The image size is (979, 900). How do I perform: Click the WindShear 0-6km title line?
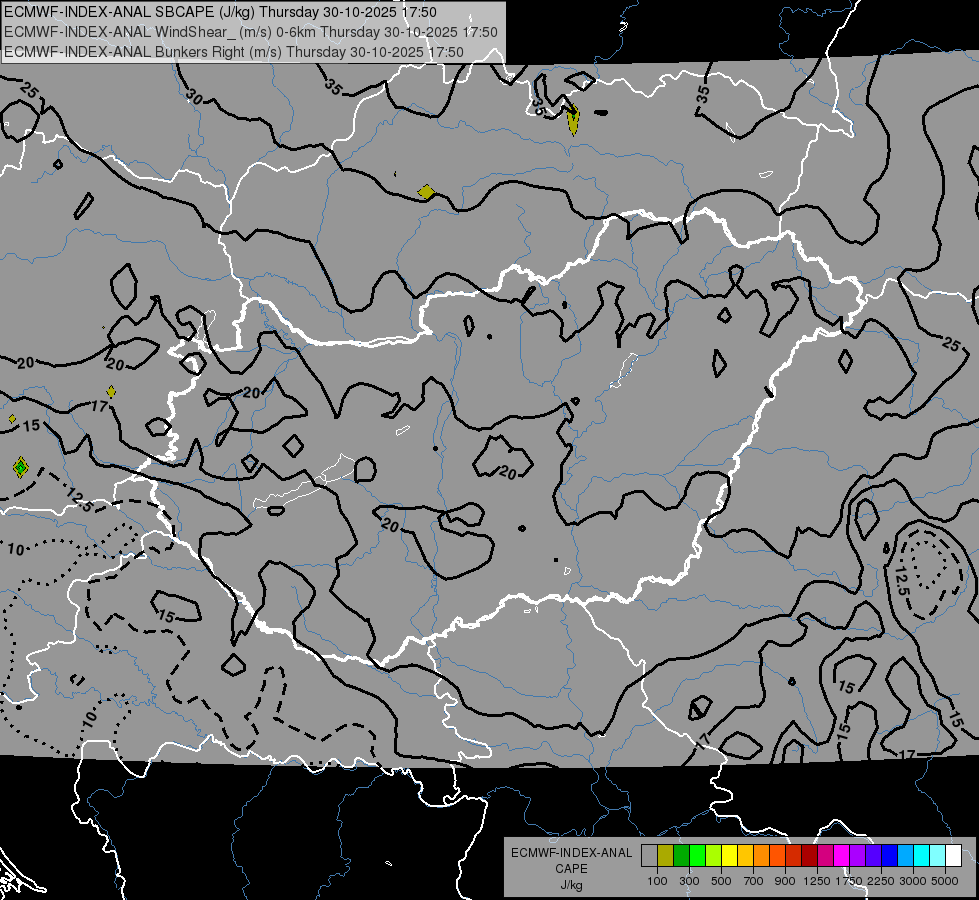pyautogui.click(x=251, y=32)
